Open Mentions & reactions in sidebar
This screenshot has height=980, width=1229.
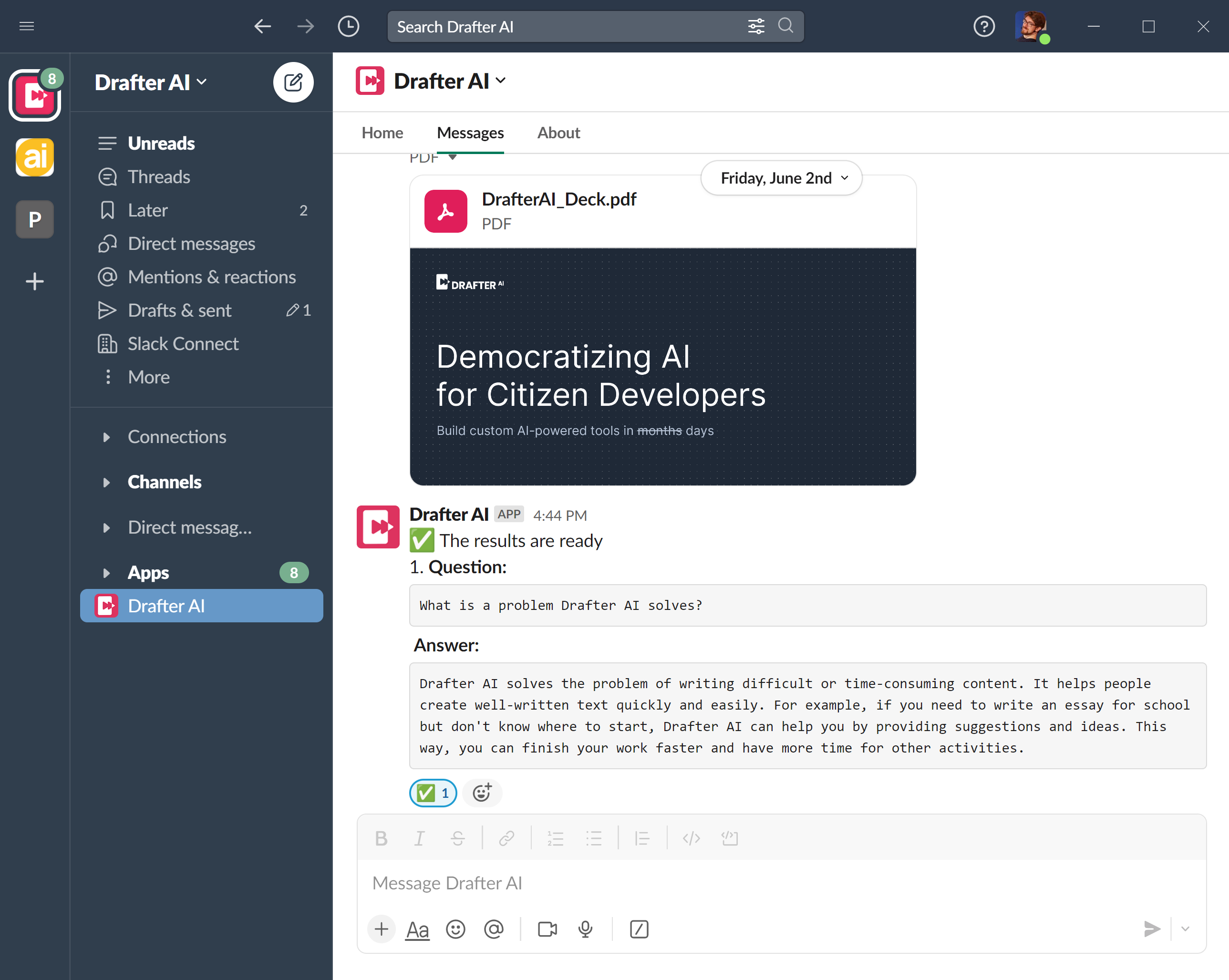coord(211,277)
